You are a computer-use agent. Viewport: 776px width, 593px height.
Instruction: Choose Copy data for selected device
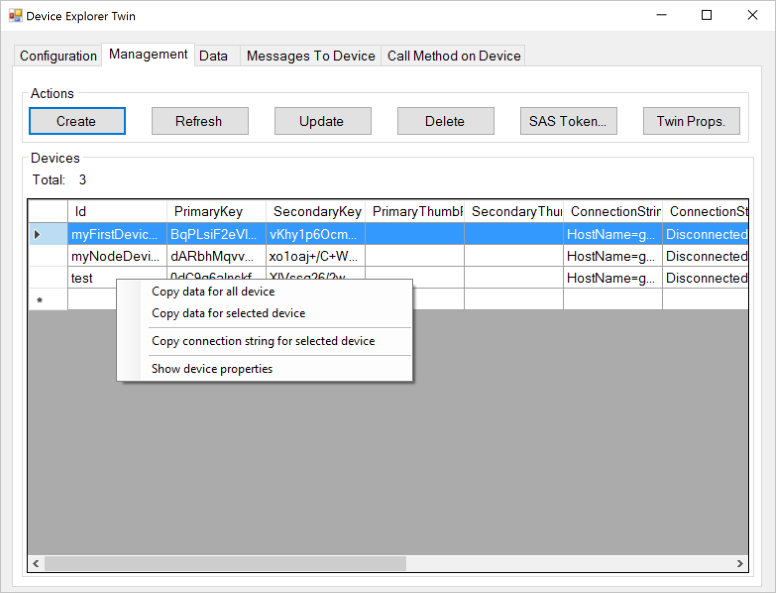pyautogui.click(x=264, y=313)
